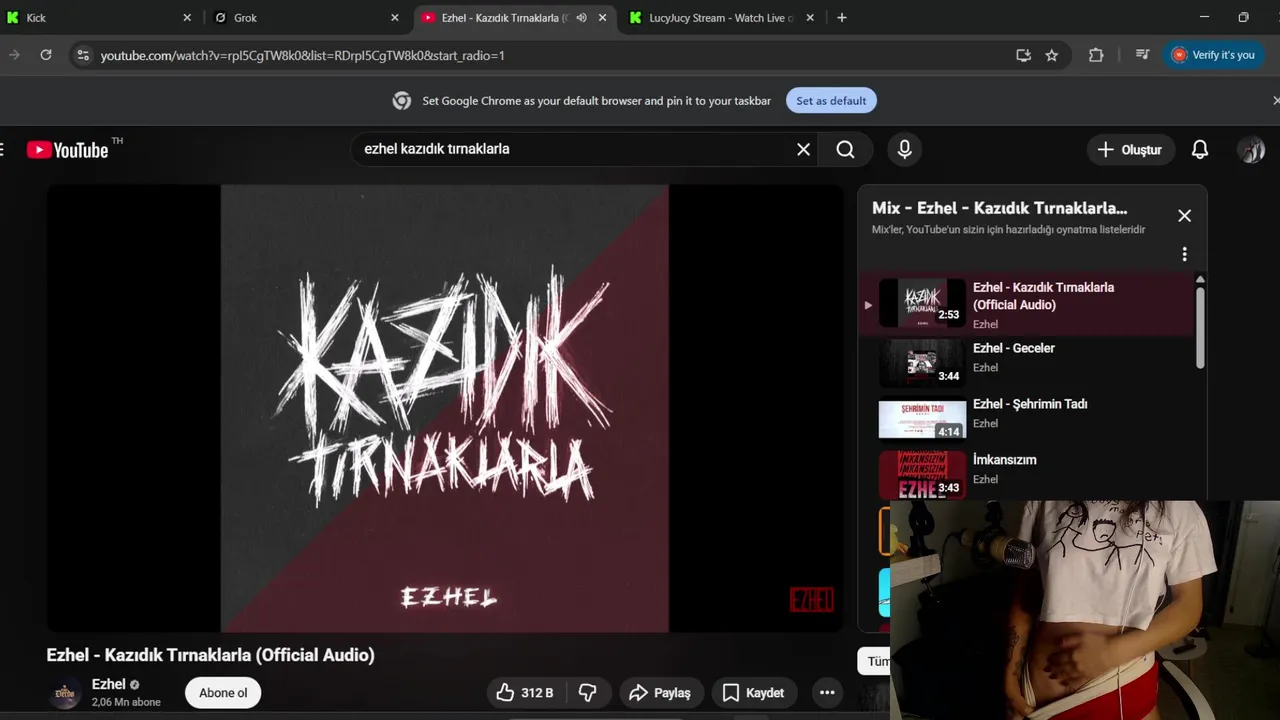Open more actions three-dot button below video

click(x=827, y=692)
